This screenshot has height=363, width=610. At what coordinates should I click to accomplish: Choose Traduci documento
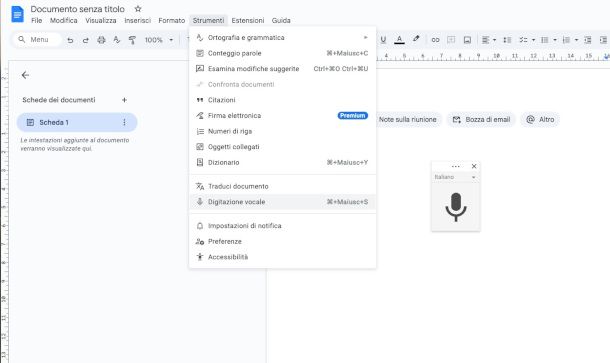point(282,186)
